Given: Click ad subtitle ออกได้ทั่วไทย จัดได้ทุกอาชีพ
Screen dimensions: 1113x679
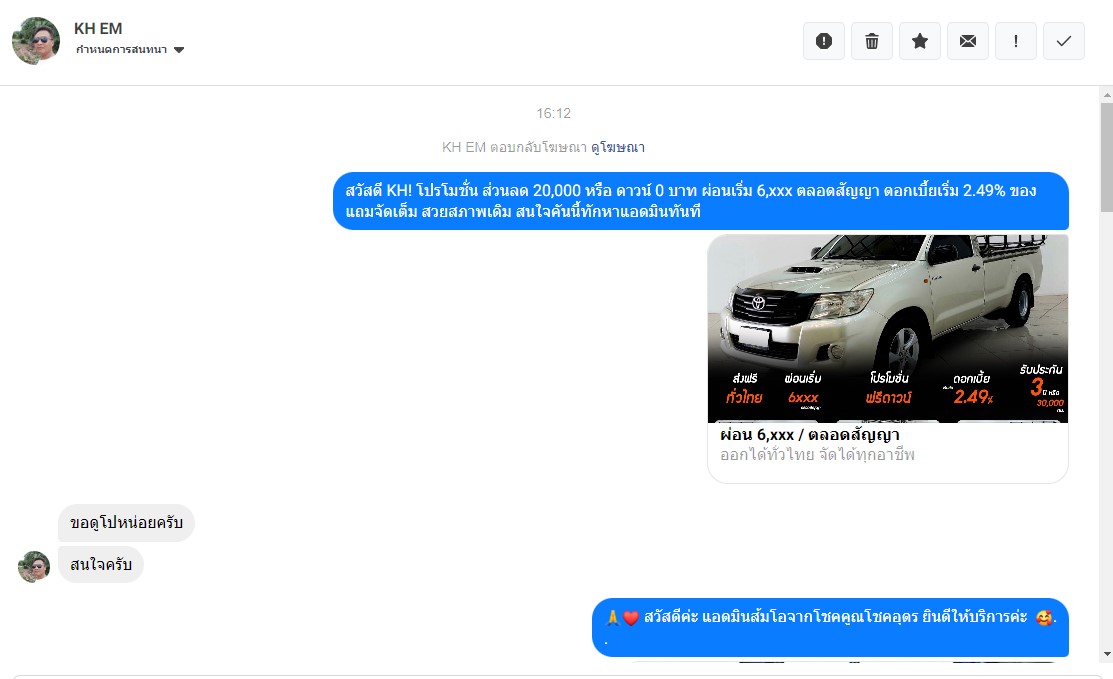Looking at the screenshot, I should [x=817, y=454].
